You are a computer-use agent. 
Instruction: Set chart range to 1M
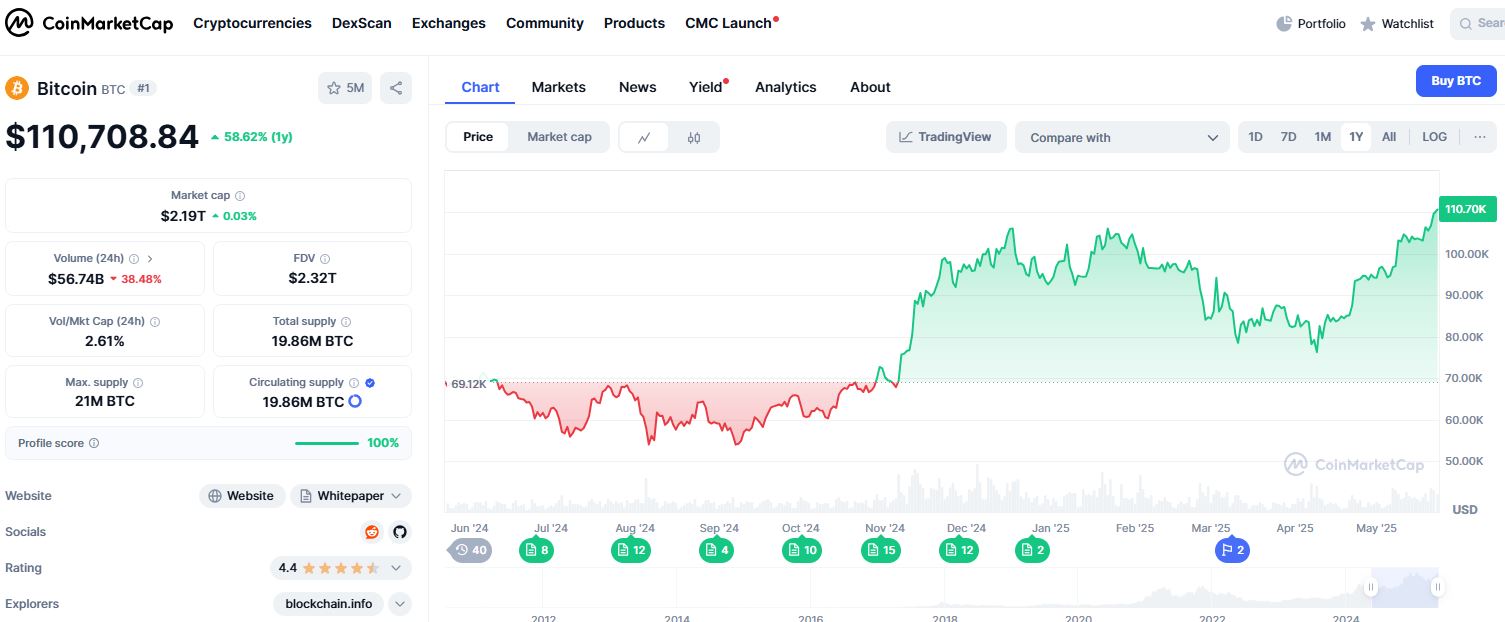pos(1323,137)
